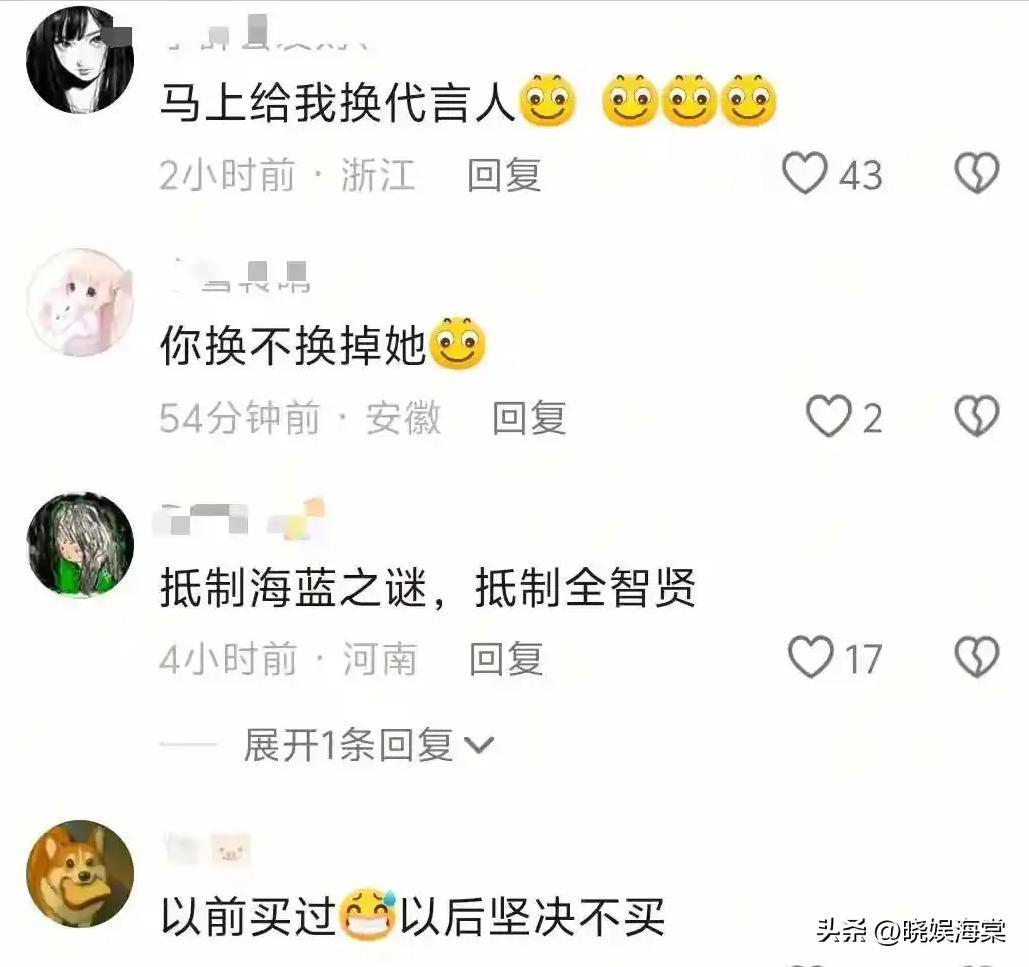Dislike the 换代言人 comment from 浙江
Image resolution: width=1029 pixels, height=967 pixels.
click(x=976, y=173)
